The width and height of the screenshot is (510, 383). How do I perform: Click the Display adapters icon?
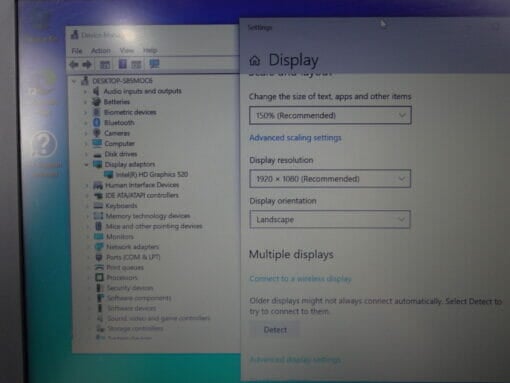98,164
